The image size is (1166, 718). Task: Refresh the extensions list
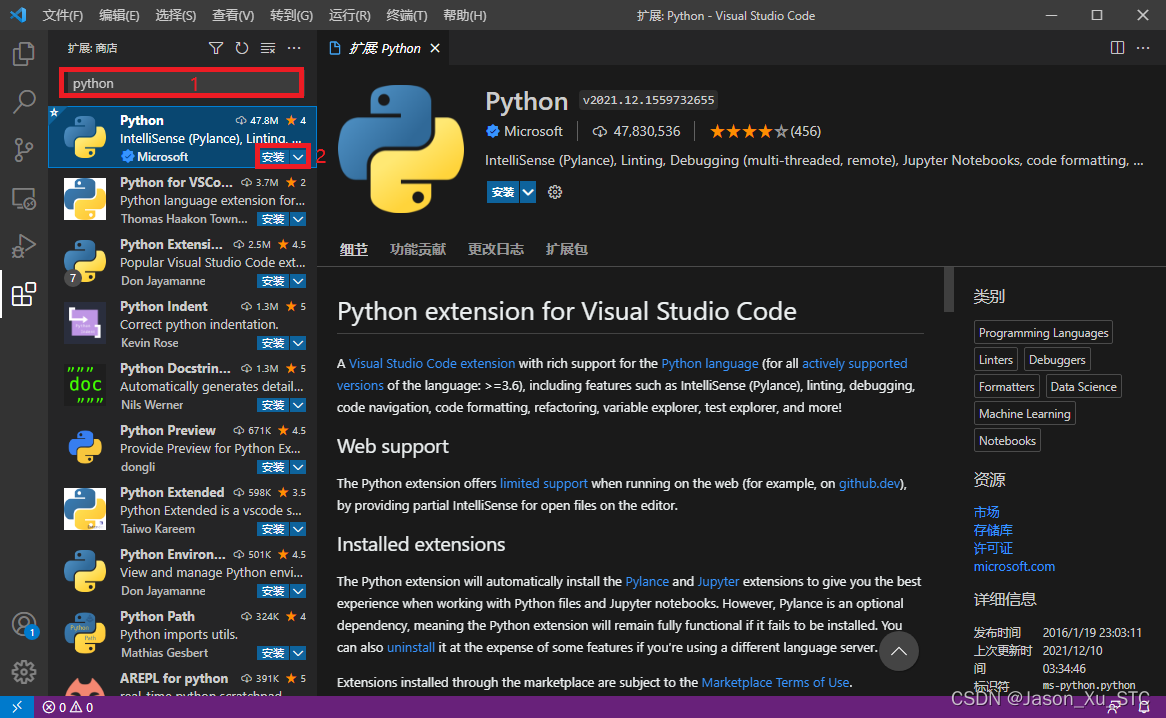tap(242, 47)
